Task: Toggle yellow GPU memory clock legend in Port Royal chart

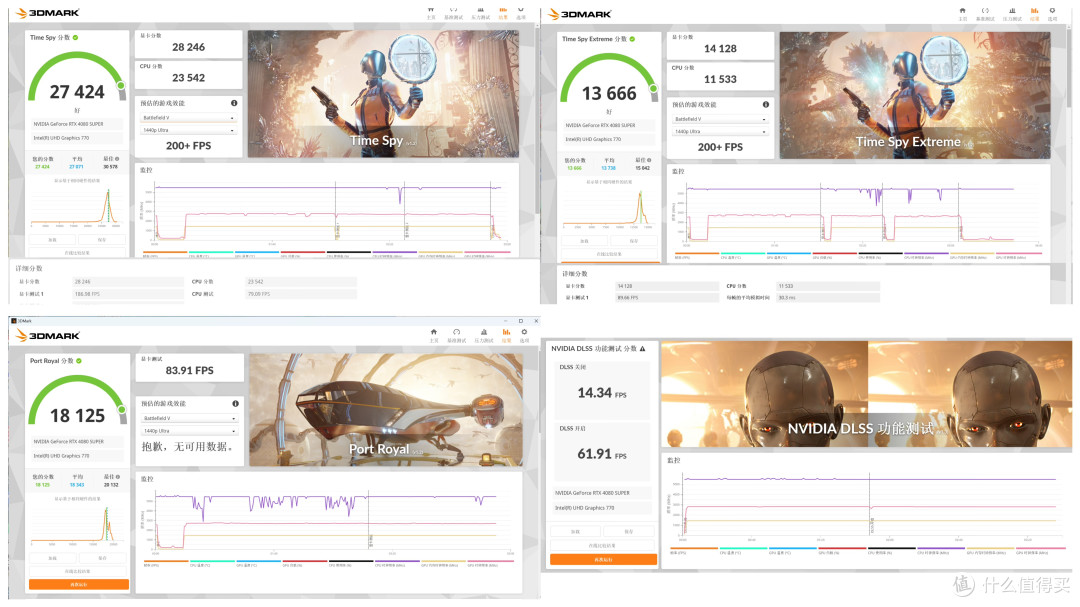Action: coord(444,562)
